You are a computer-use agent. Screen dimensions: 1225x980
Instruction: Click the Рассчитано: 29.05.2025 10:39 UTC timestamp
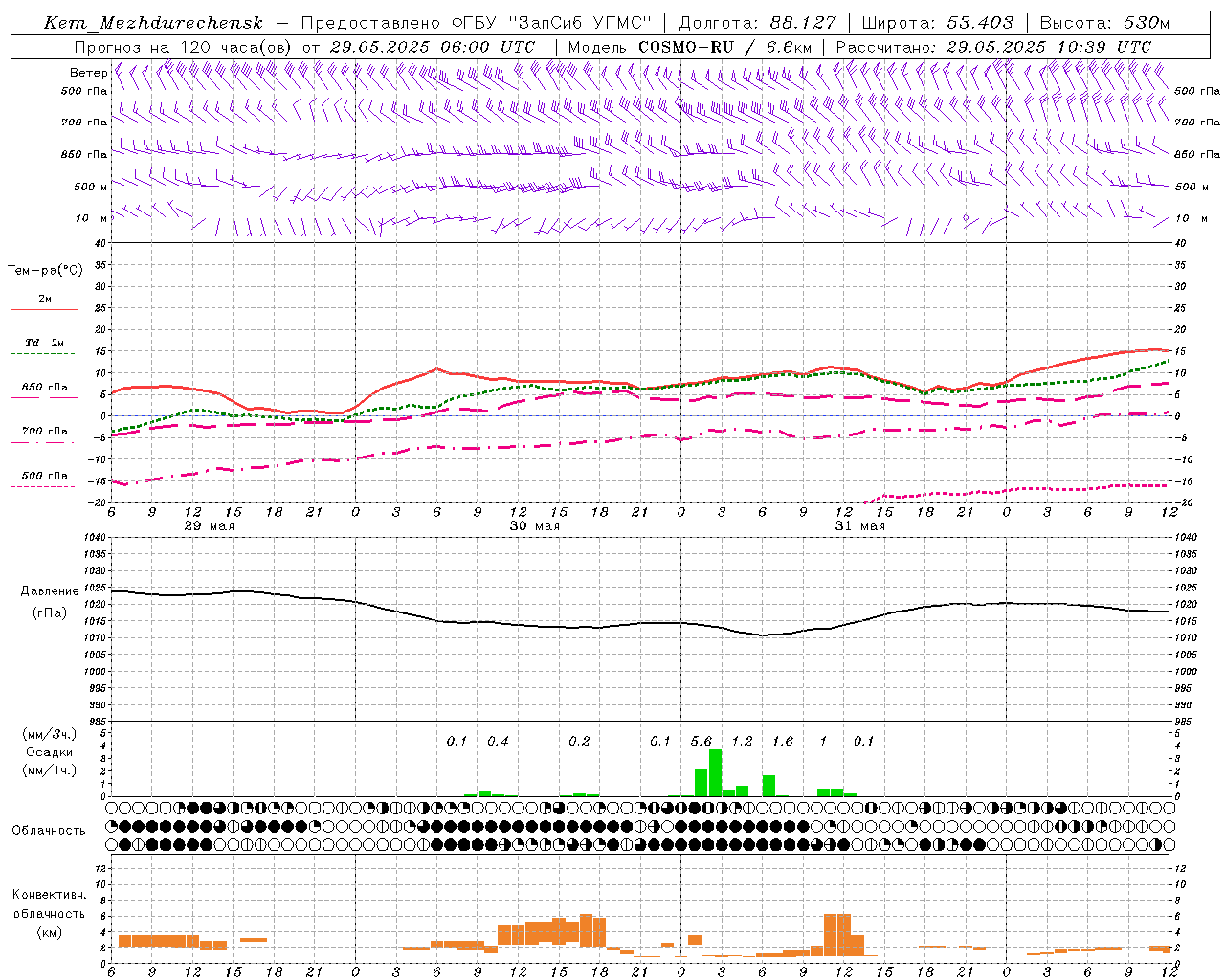(x=993, y=47)
